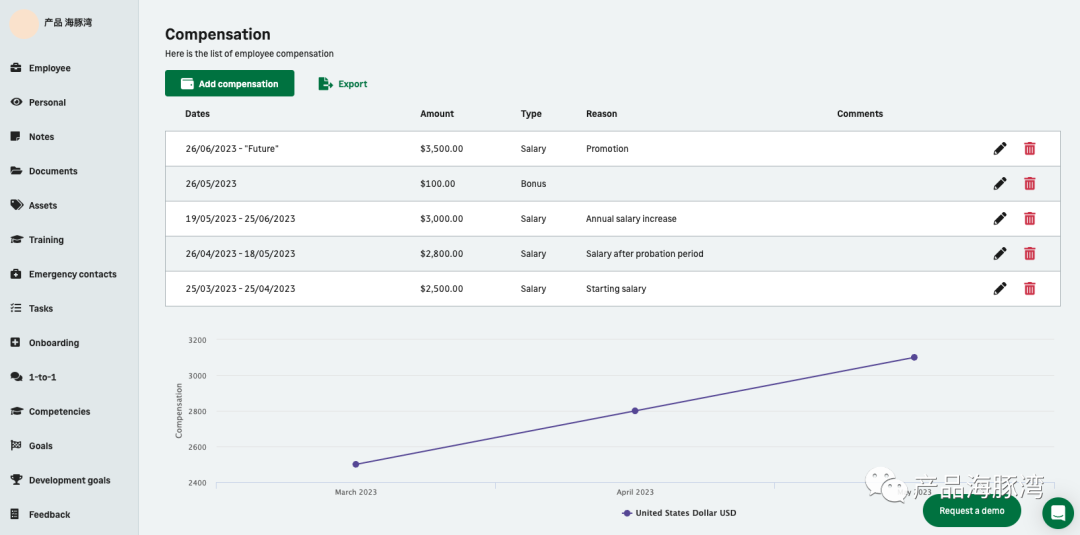Open the chat bubble widget icon
This screenshot has height=535, width=1080.
[1058, 513]
